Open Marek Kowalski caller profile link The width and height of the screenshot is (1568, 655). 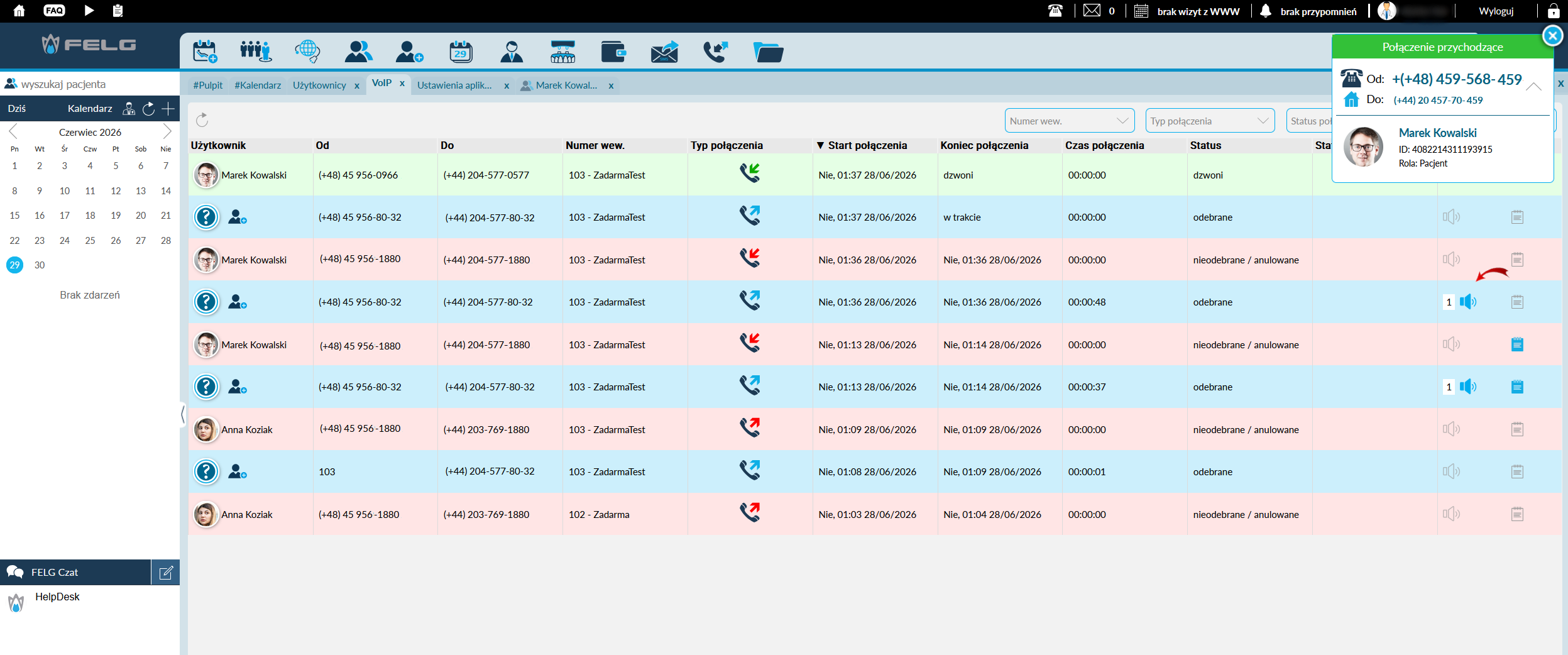[x=1437, y=133]
